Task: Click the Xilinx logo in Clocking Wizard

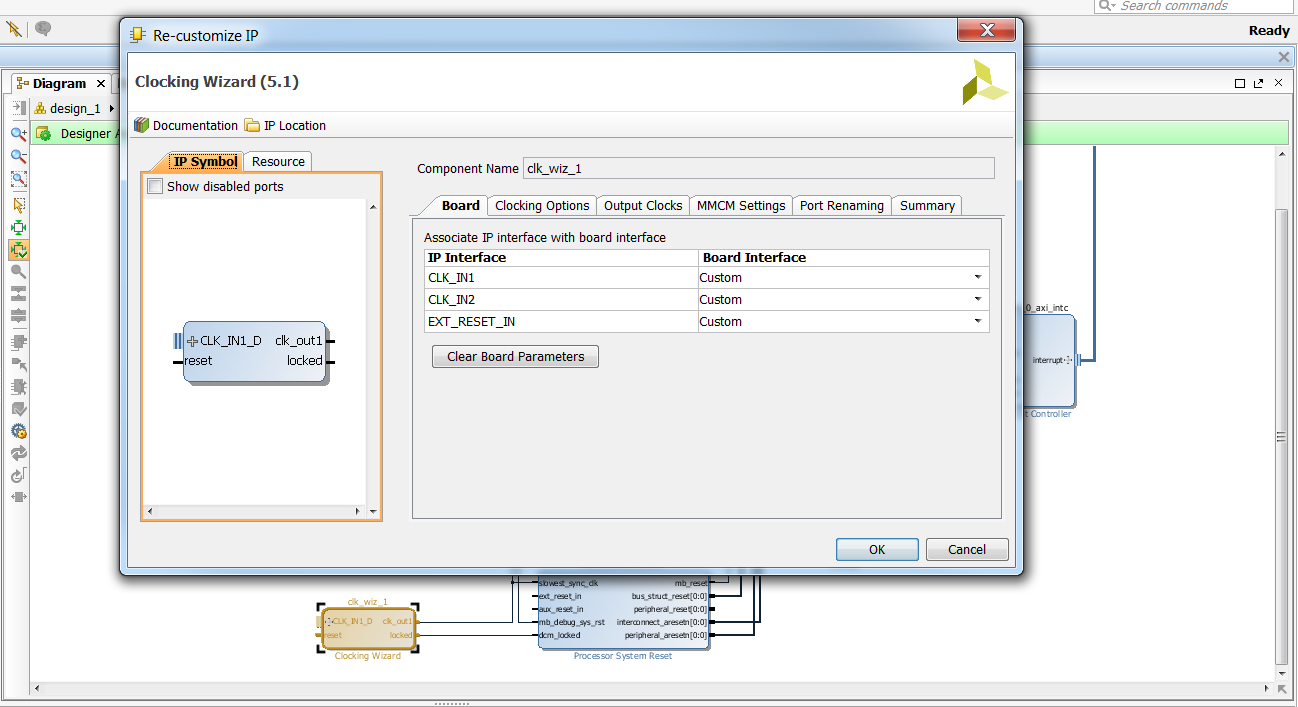Action: [x=985, y=82]
